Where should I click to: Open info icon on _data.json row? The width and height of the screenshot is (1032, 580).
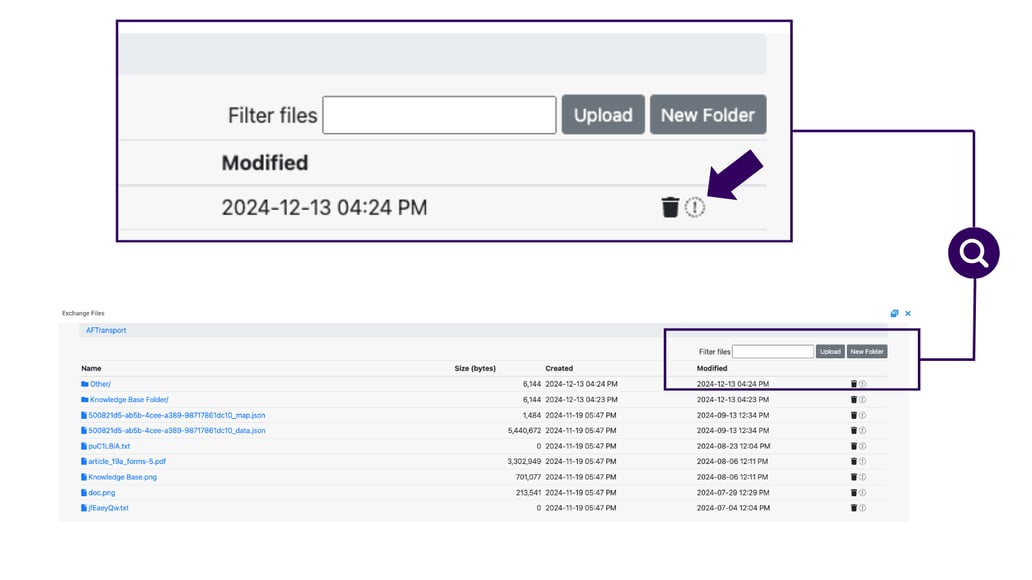pos(862,431)
